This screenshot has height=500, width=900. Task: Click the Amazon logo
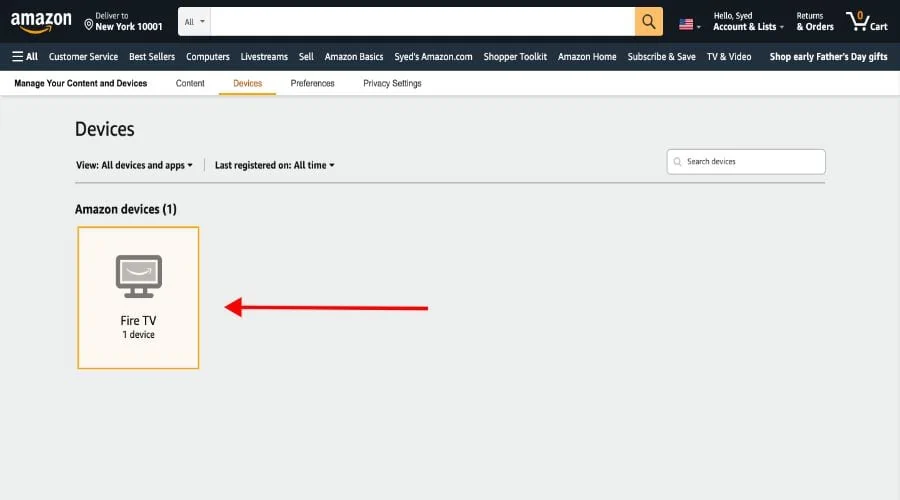(x=41, y=22)
